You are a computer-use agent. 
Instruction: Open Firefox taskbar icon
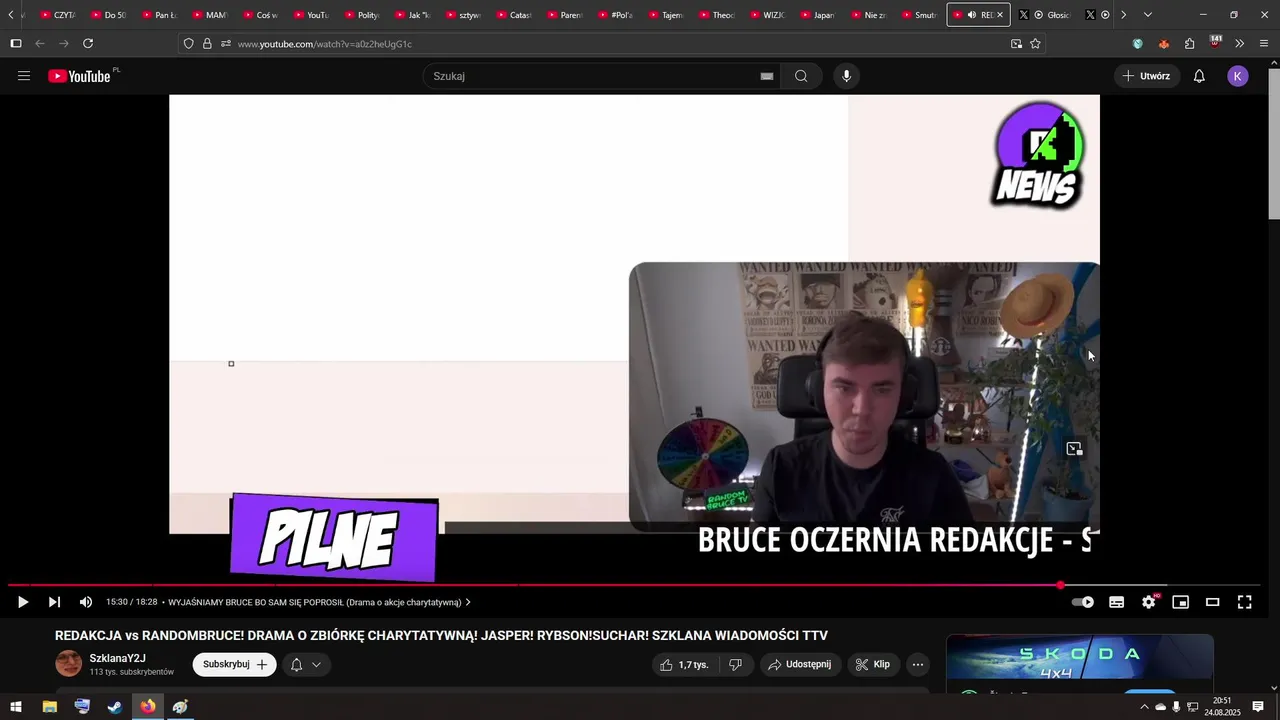click(148, 707)
